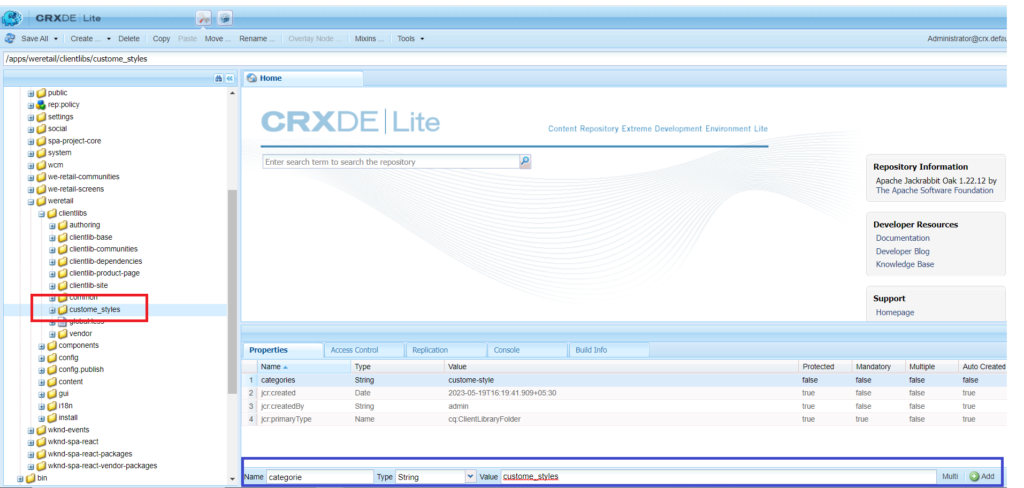
Task: Click the property Name input field
Action: point(318,477)
